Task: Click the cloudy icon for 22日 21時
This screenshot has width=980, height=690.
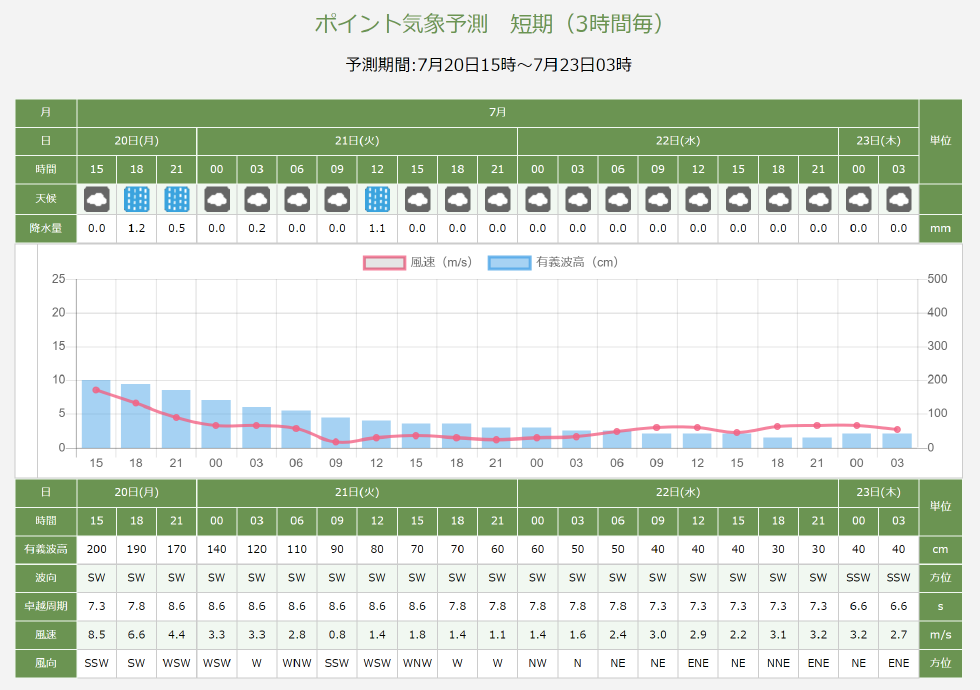Action: 818,199
